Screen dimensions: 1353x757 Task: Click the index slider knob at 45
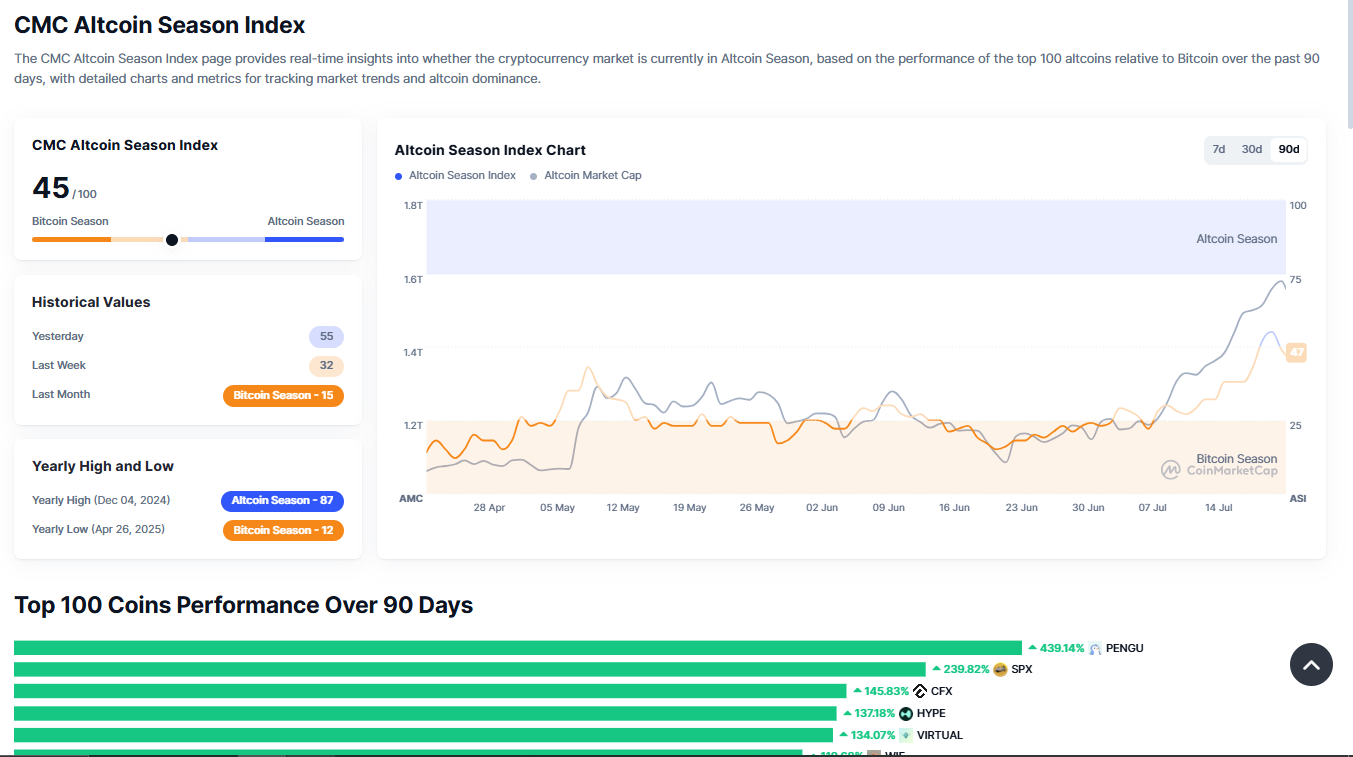coord(172,239)
